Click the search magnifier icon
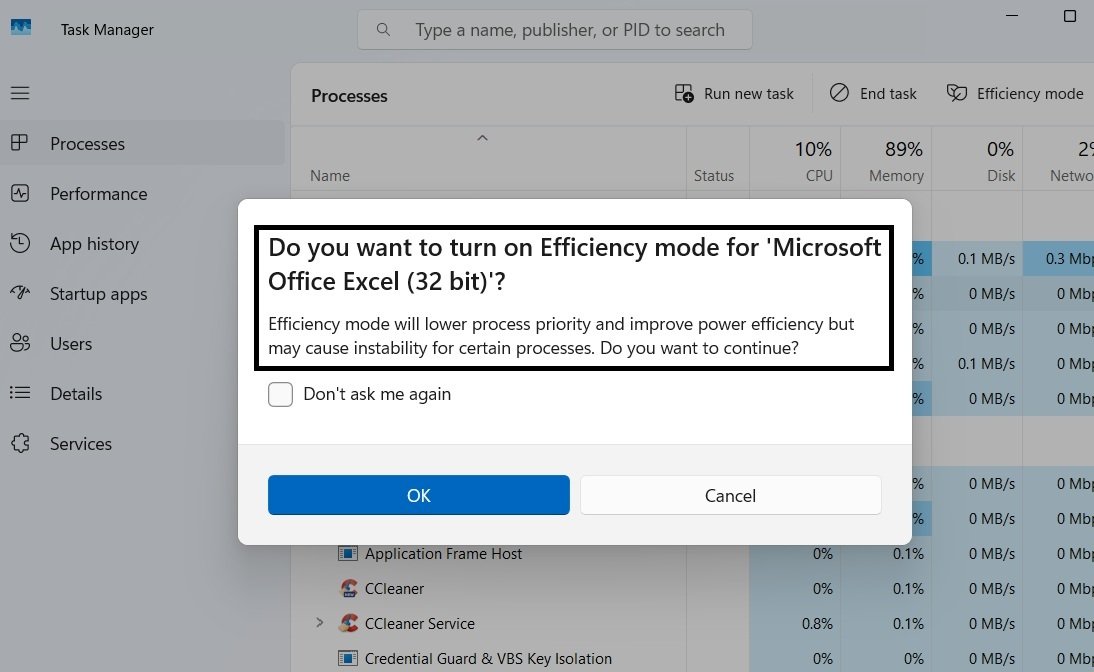The height and width of the screenshot is (672, 1094). coord(383,29)
